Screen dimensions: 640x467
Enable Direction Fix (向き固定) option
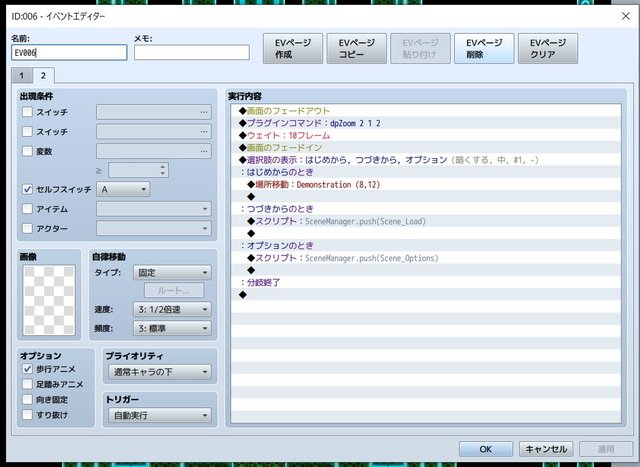click(x=27, y=399)
